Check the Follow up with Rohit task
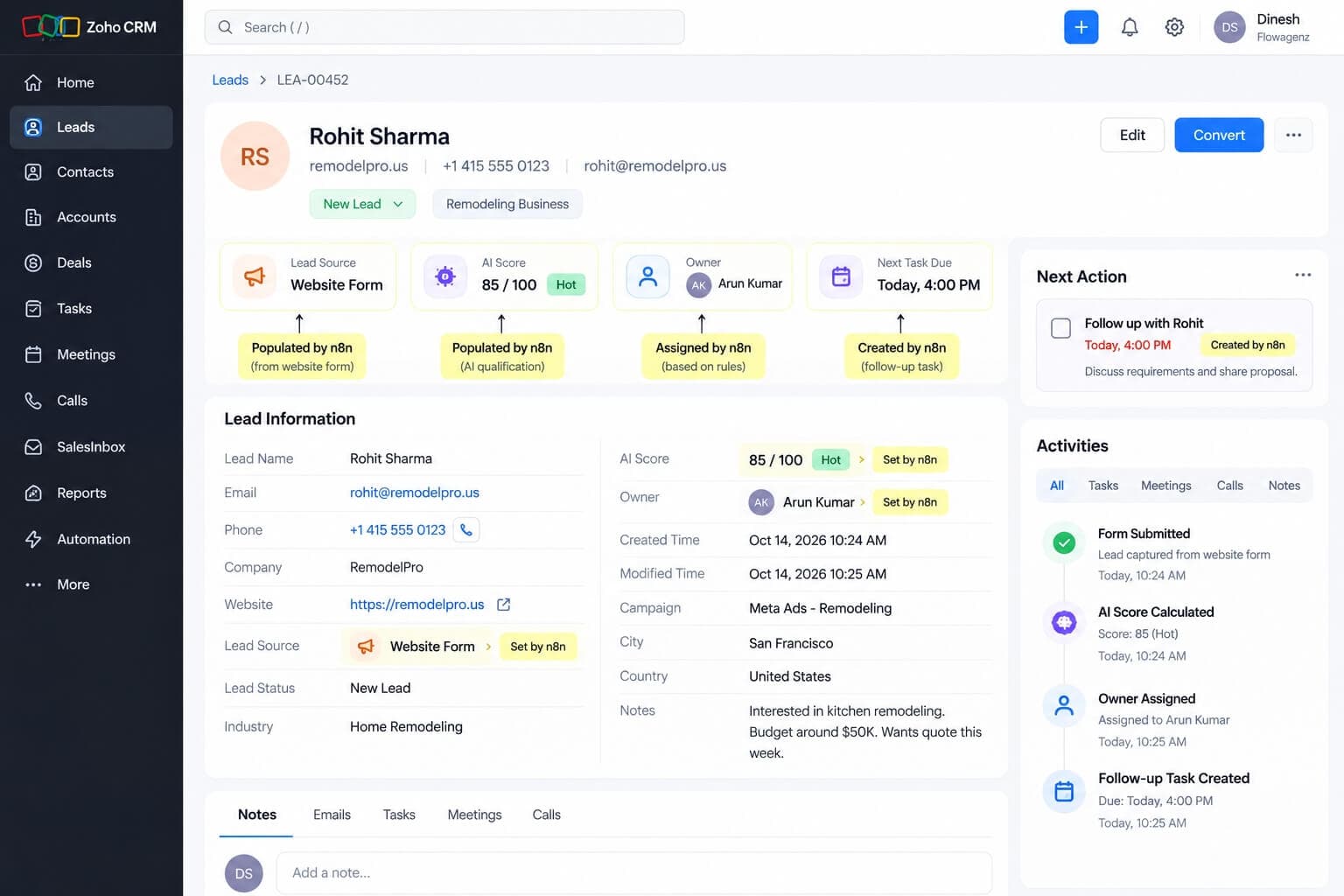 point(1060,328)
